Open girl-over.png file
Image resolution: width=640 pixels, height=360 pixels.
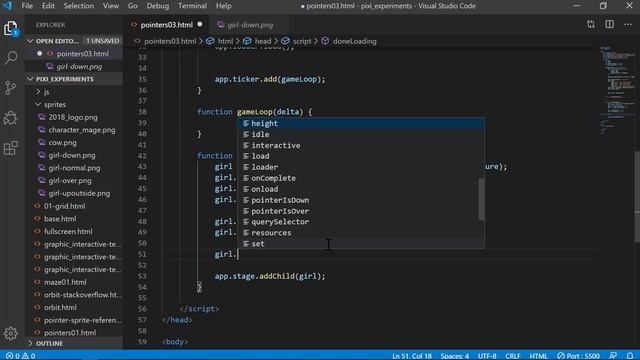[70, 180]
